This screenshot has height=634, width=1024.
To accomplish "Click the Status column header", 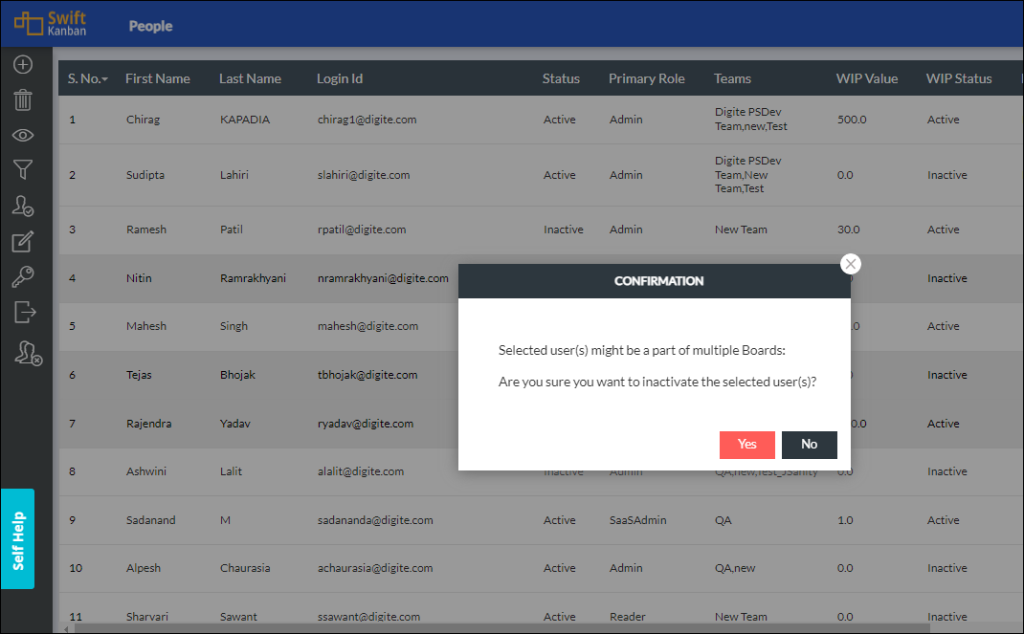I will pyautogui.click(x=561, y=78).
